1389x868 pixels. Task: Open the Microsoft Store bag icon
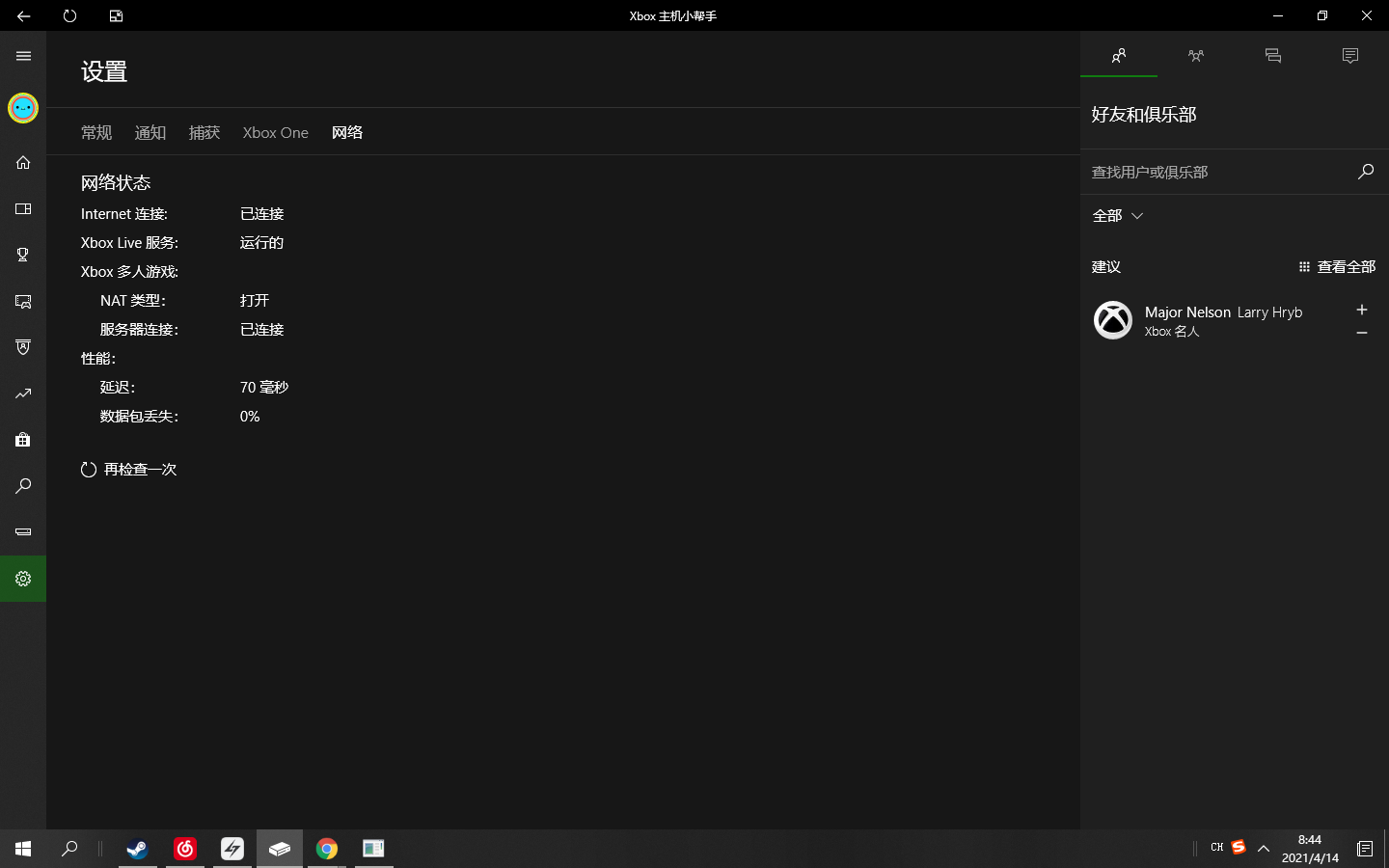pyautogui.click(x=23, y=440)
